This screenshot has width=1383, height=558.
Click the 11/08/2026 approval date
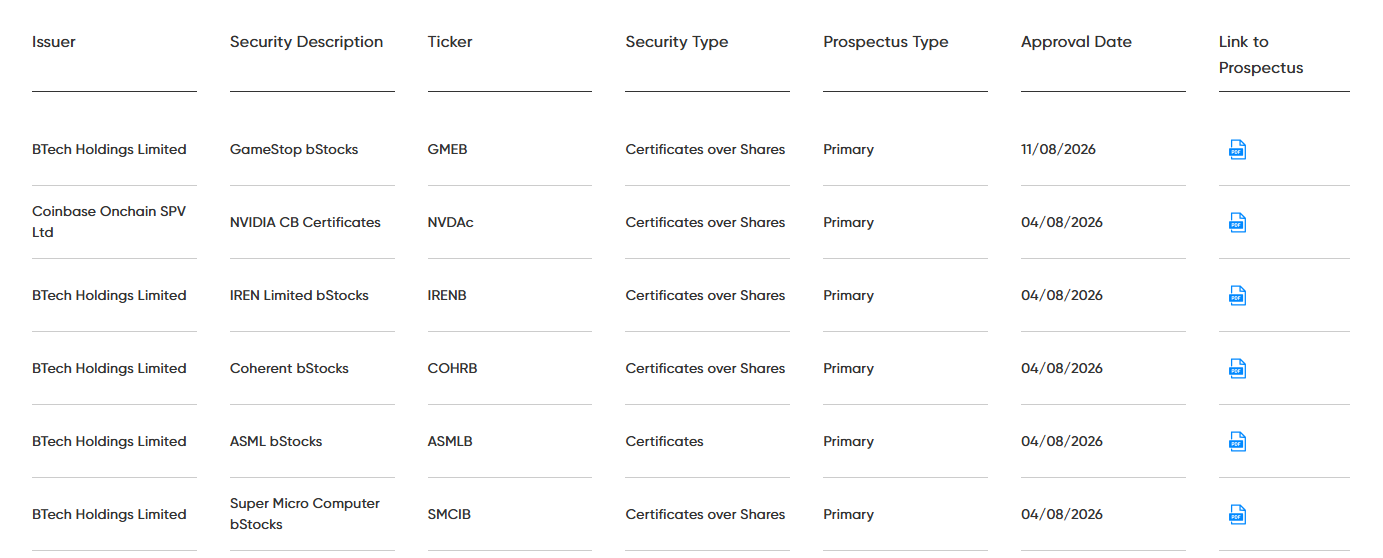[1058, 149]
